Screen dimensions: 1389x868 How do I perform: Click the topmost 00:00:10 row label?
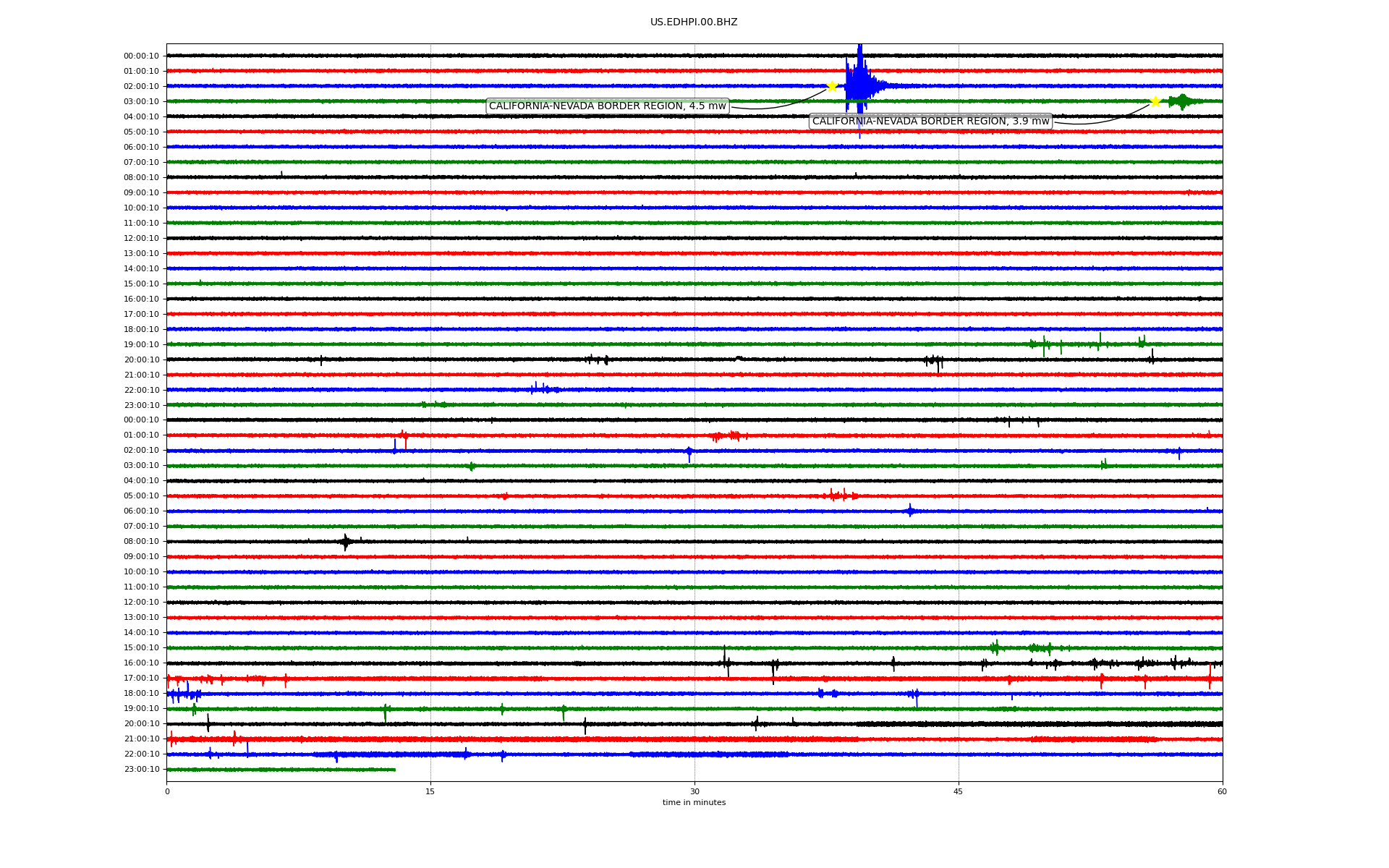click(x=141, y=56)
